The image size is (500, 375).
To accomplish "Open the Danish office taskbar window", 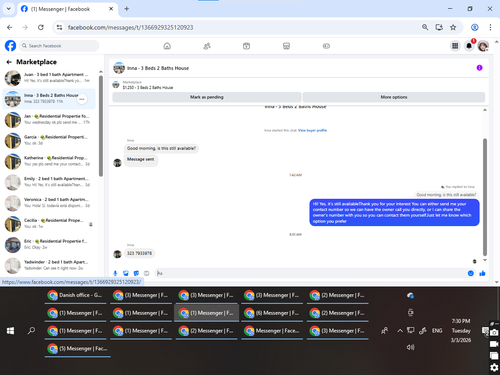I will pyautogui.click(x=75, y=295).
